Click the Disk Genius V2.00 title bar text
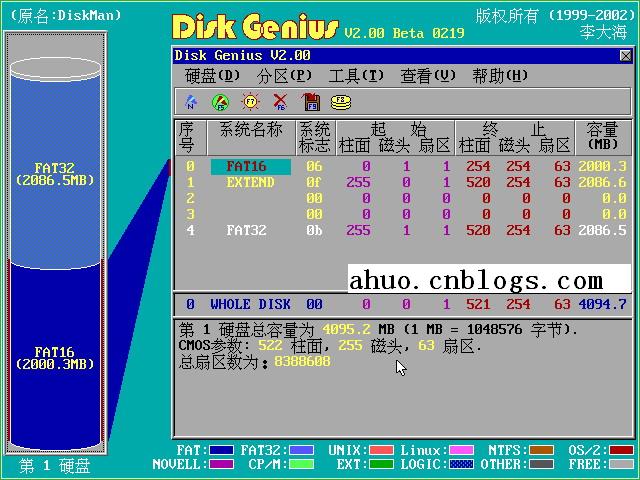Viewport: 640px width, 480px height. 242,56
